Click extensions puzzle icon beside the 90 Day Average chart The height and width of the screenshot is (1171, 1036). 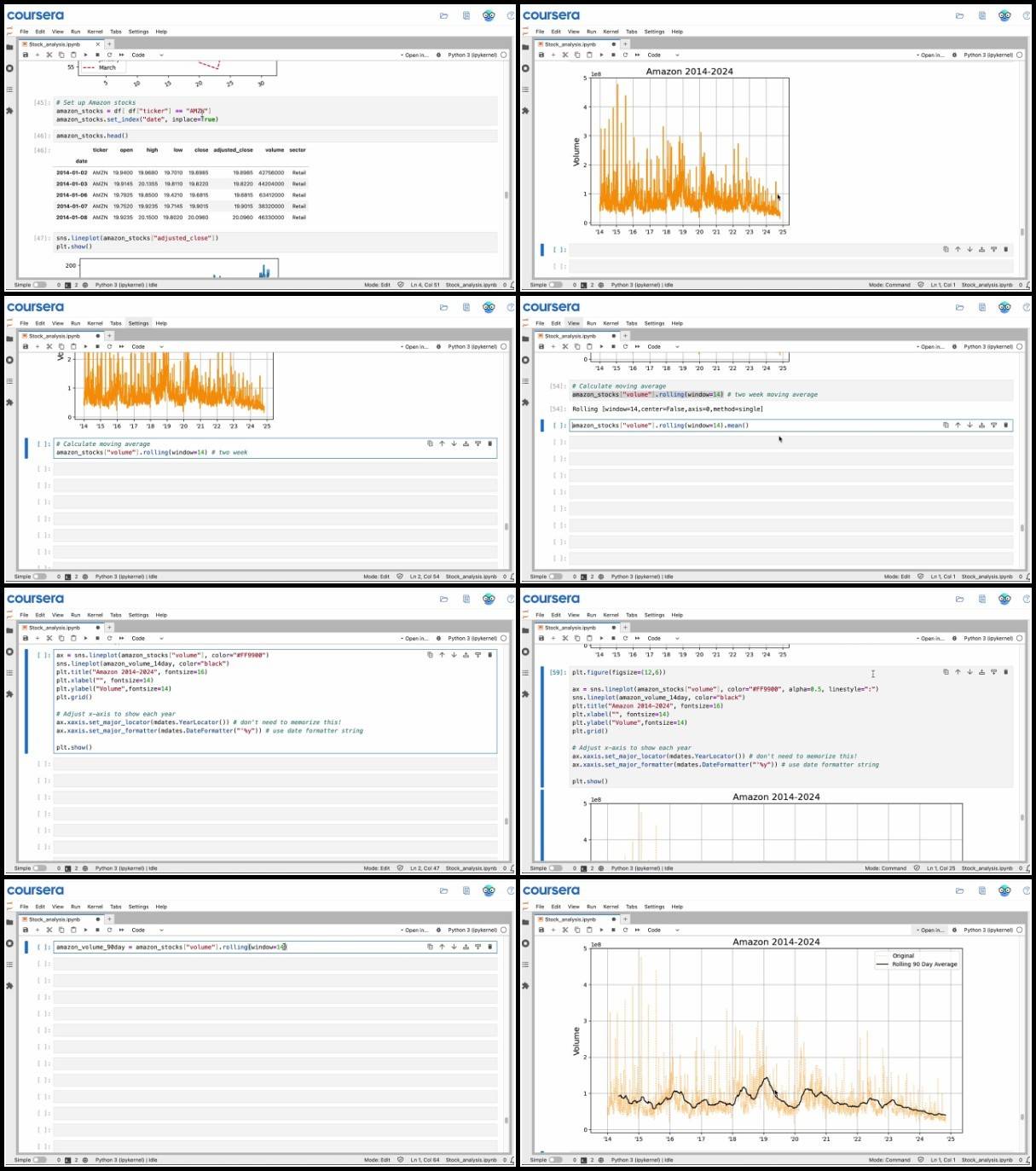click(525, 986)
